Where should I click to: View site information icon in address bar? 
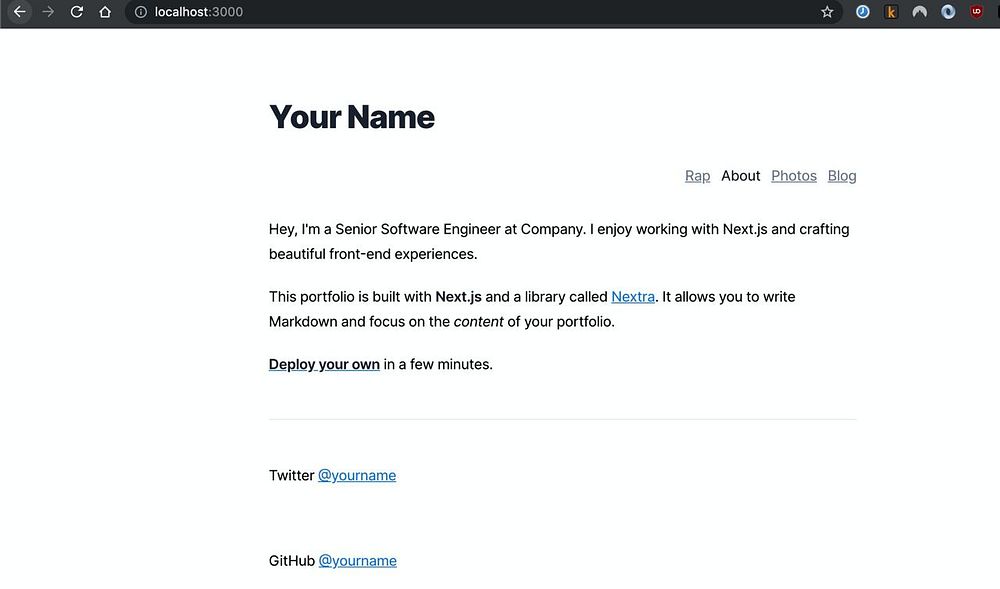141,12
